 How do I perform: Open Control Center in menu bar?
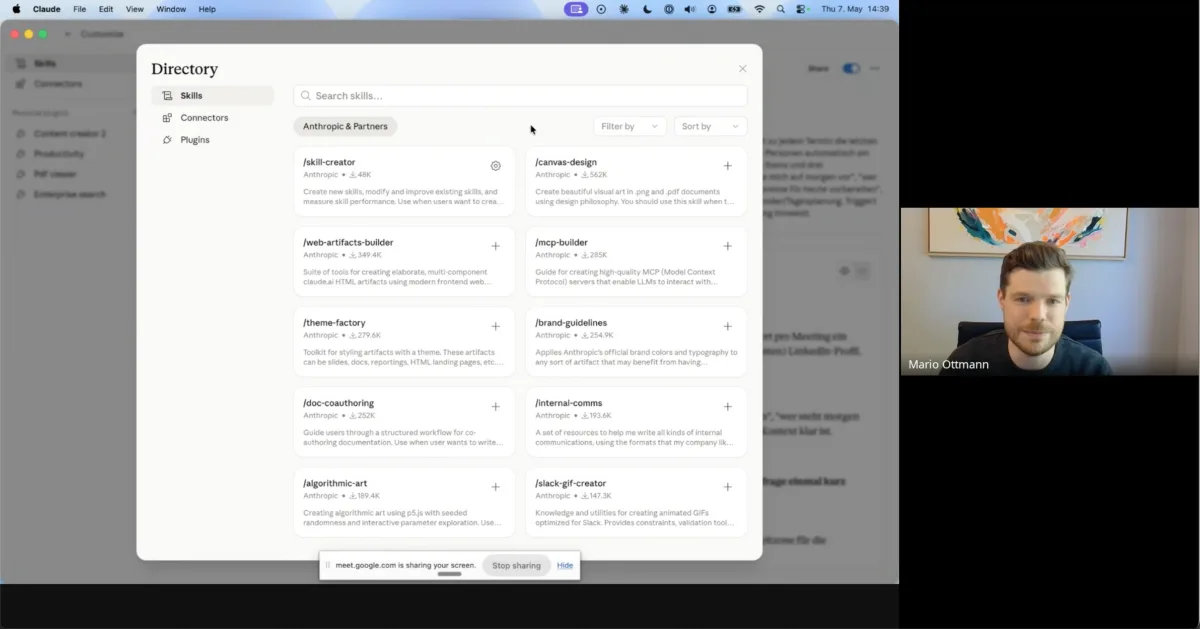coord(802,9)
